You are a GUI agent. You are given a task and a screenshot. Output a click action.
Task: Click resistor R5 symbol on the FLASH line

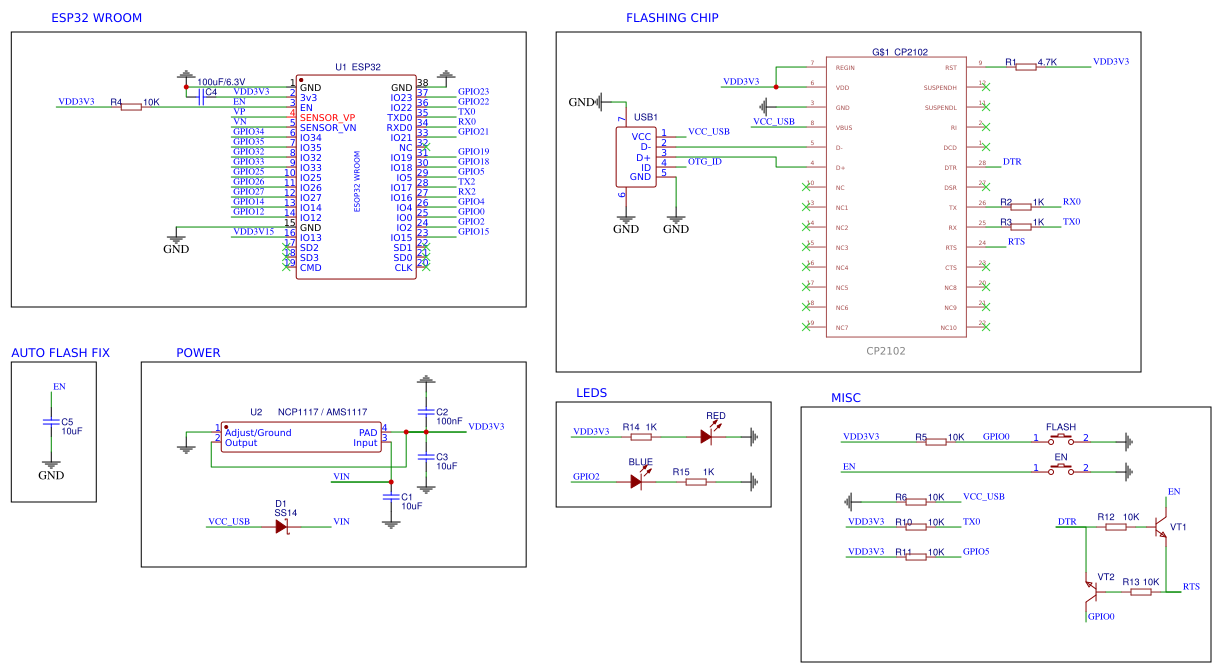935,441
